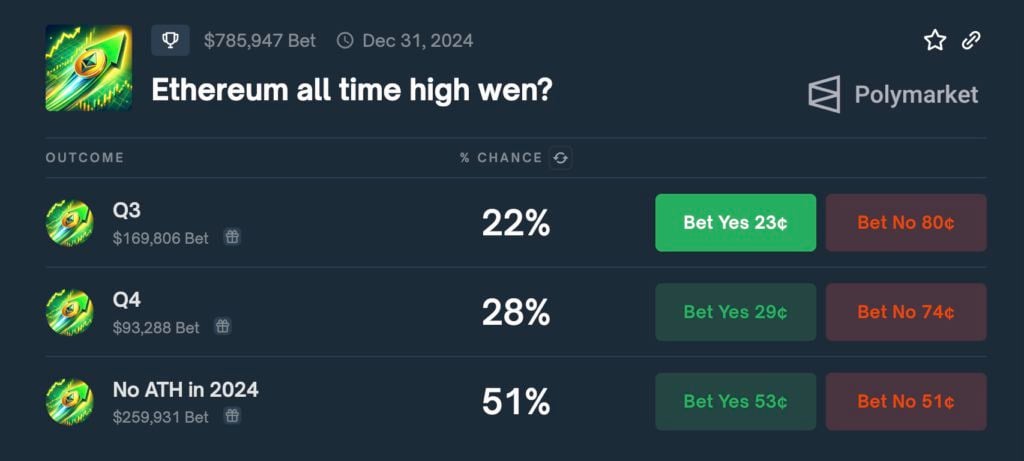
Task: Click the star favorite icon
Action: 935,40
